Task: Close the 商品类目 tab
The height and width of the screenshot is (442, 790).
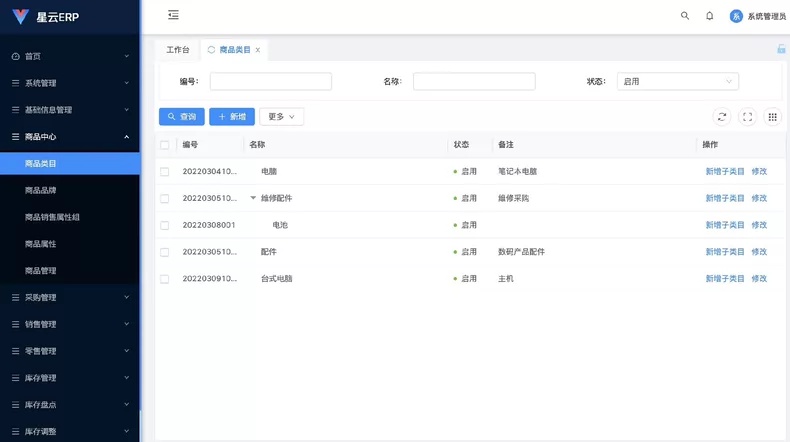Action: tap(257, 50)
